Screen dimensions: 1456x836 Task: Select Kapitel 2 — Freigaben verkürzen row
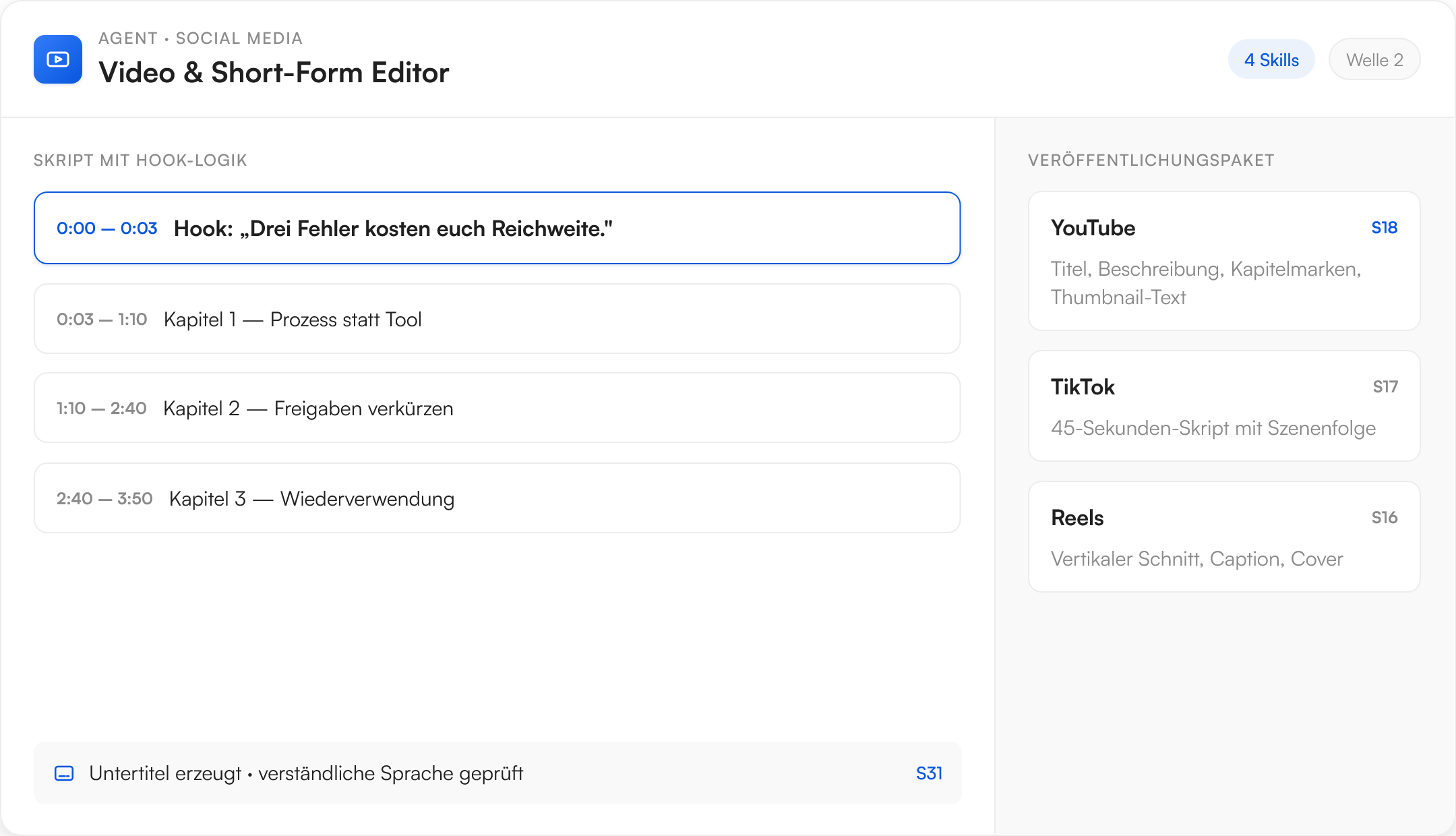[x=497, y=408]
